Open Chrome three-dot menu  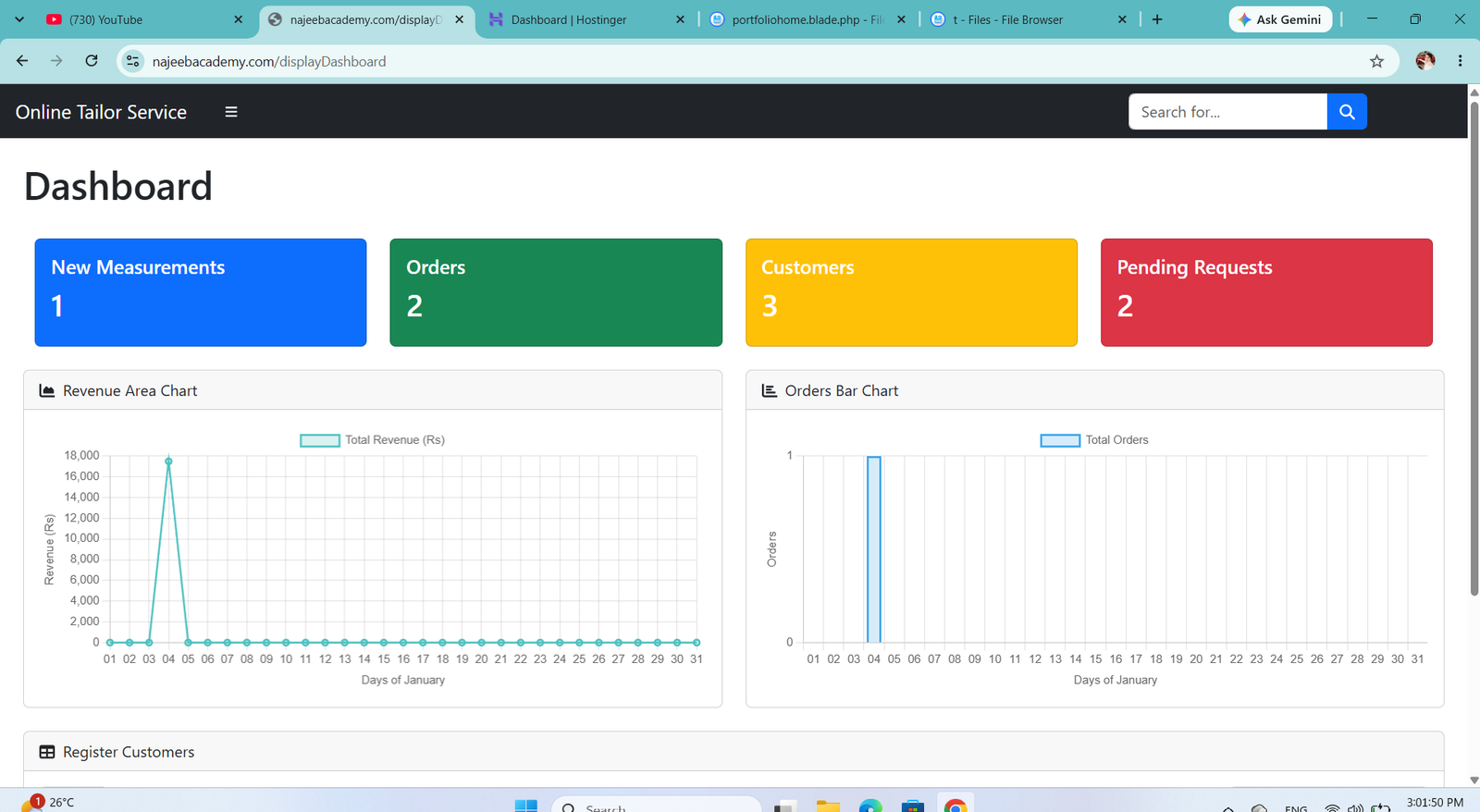click(x=1461, y=61)
